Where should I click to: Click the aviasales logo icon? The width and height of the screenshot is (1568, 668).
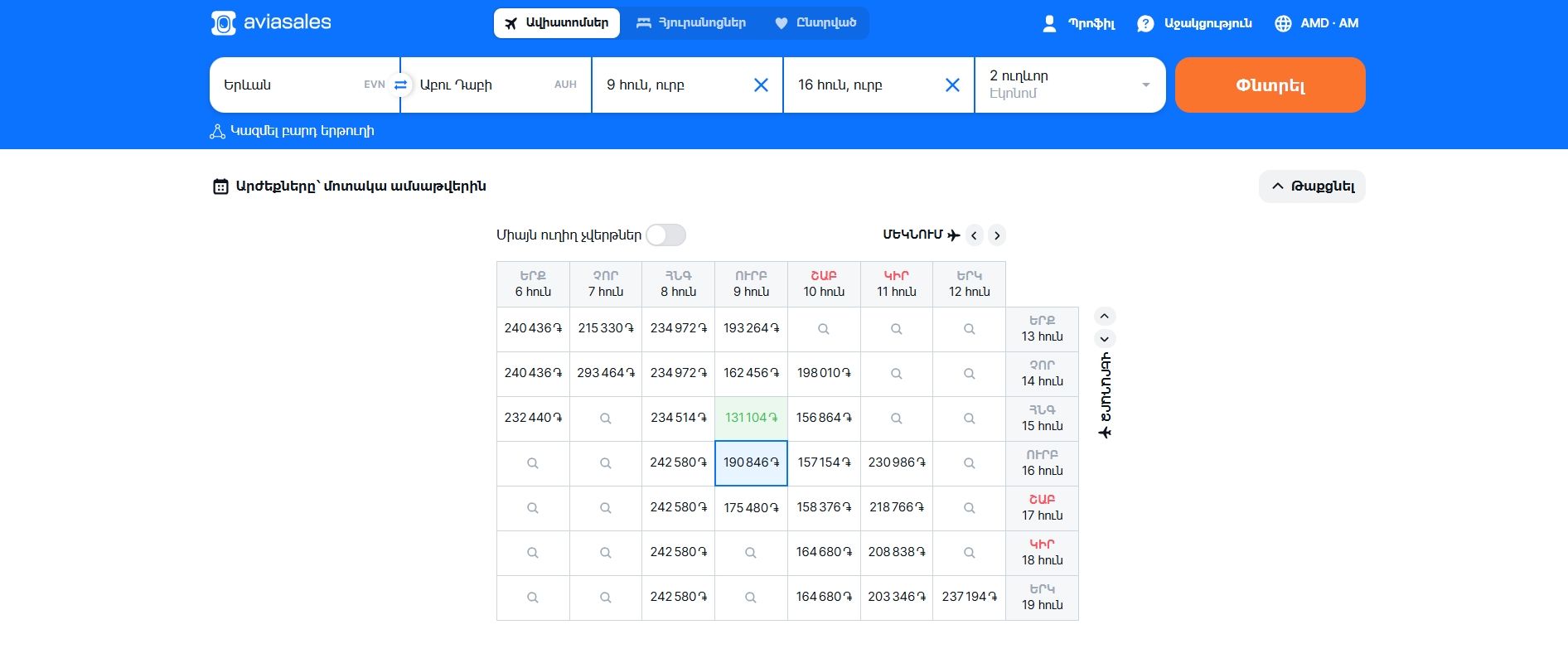[x=224, y=23]
